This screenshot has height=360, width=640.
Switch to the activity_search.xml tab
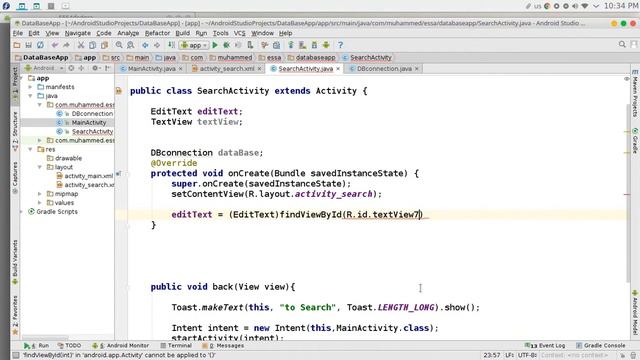[x=227, y=69]
